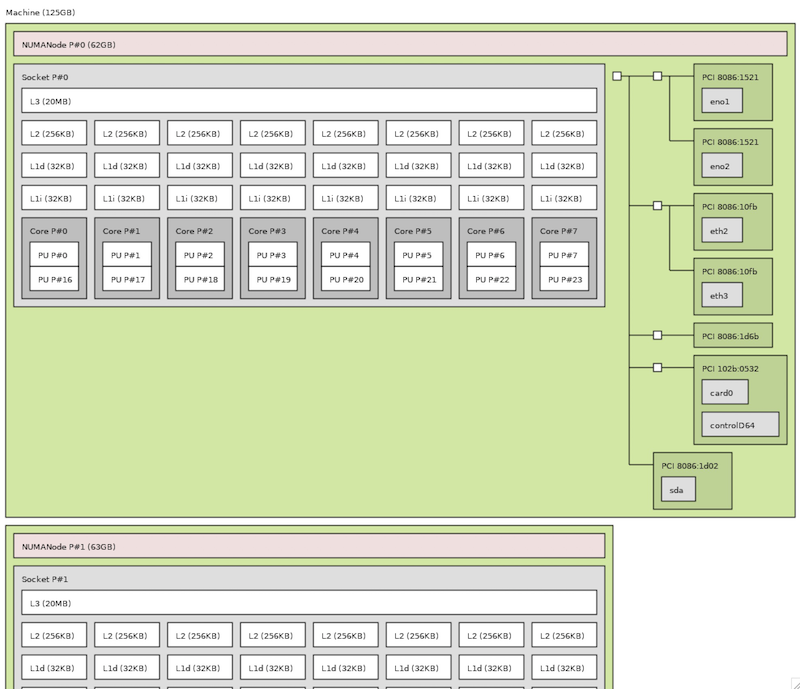
Task: Click the PU P#0 processing unit
Action: (54, 255)
